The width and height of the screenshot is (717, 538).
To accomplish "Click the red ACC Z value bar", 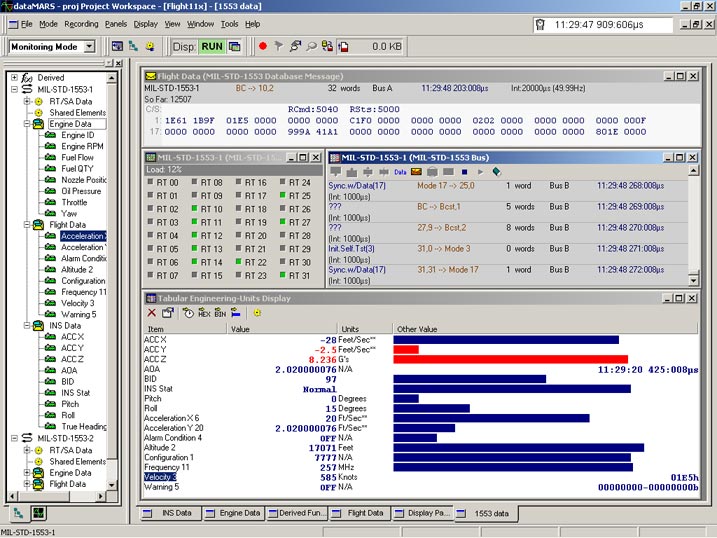I will [510, 359].
